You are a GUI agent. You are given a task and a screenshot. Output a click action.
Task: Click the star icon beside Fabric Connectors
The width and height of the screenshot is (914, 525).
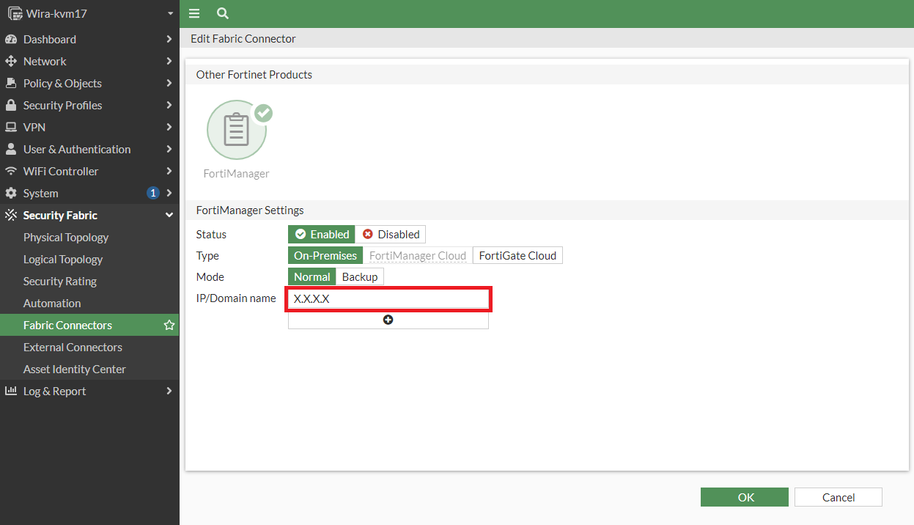[169, 326]
